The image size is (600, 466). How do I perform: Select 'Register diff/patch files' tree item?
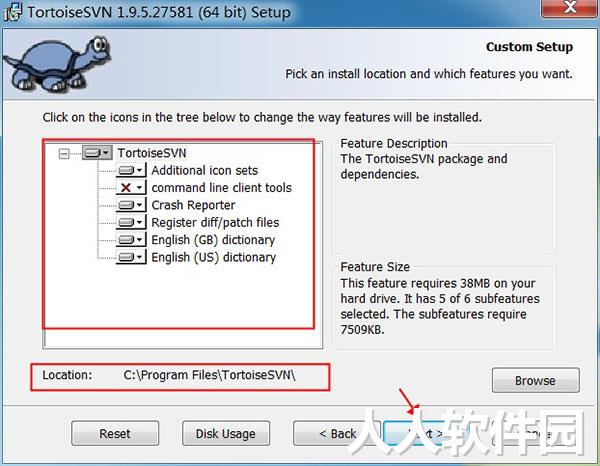(x=215, y=222)
